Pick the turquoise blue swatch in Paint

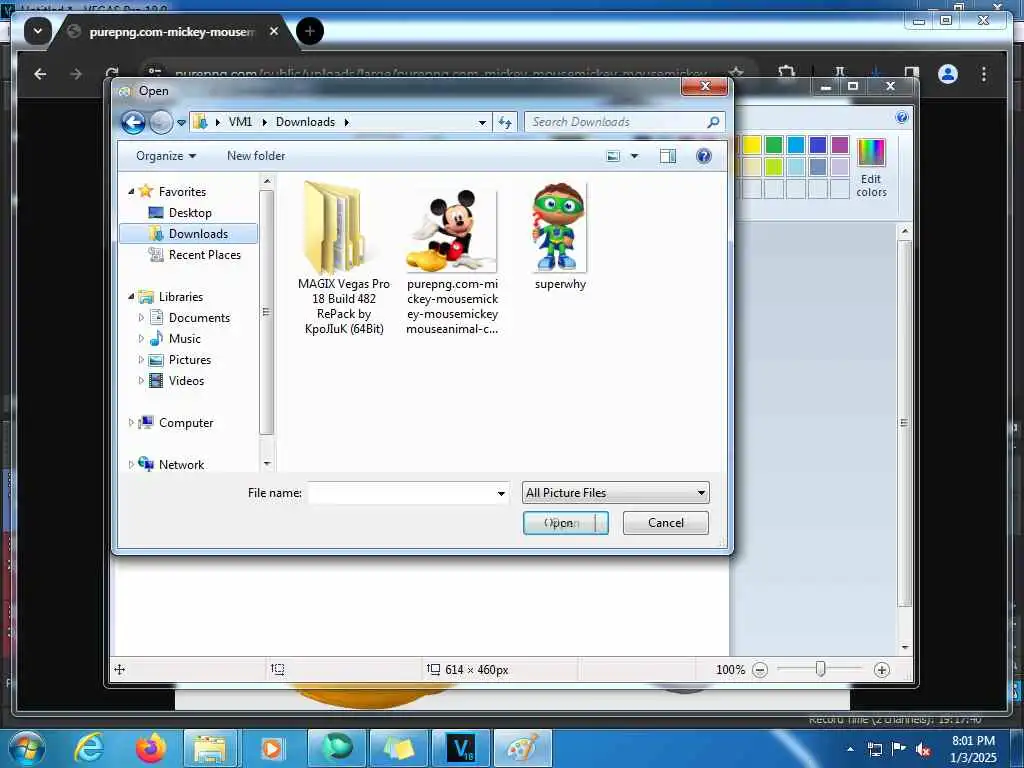point(796,145)
